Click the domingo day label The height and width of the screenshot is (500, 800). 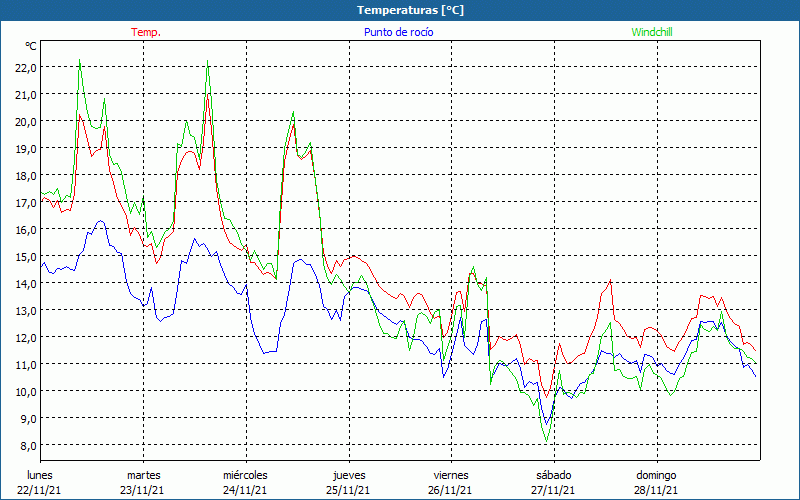click(x=656, y=475)
